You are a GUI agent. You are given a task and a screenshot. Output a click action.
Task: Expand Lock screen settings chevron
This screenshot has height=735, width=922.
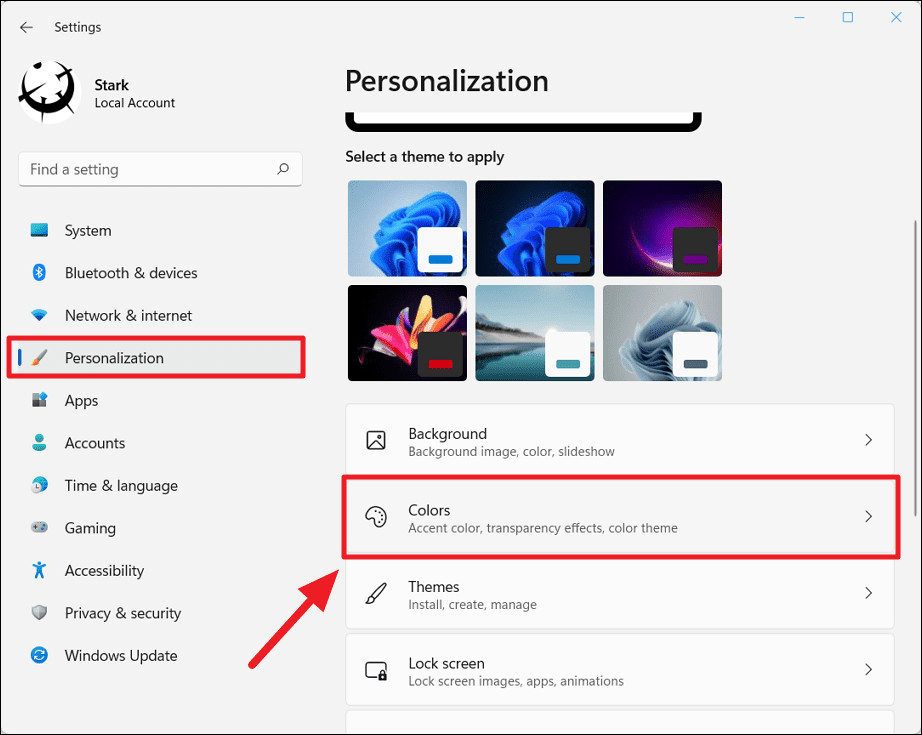(x=868, y=669)
